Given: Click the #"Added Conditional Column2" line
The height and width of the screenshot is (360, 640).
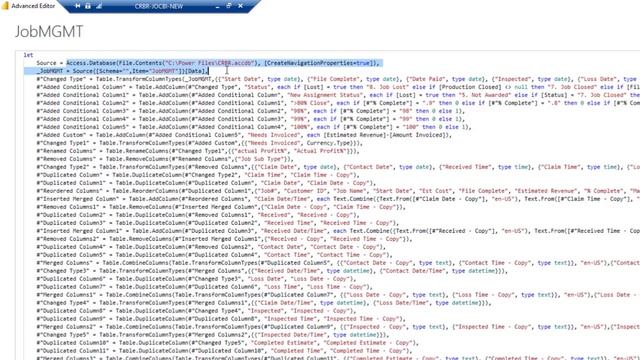Looking at the screenshot, I should point(338,103).
